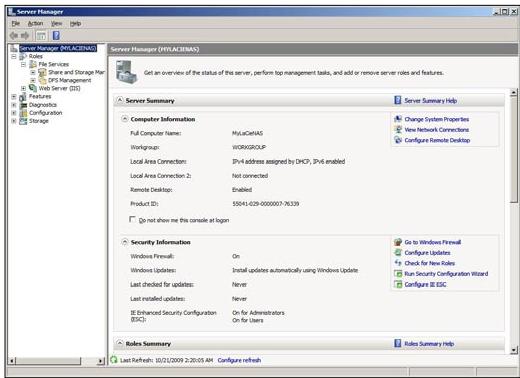
Task: Click the details pane scroll-down arrow
Action: click(514, 350)
